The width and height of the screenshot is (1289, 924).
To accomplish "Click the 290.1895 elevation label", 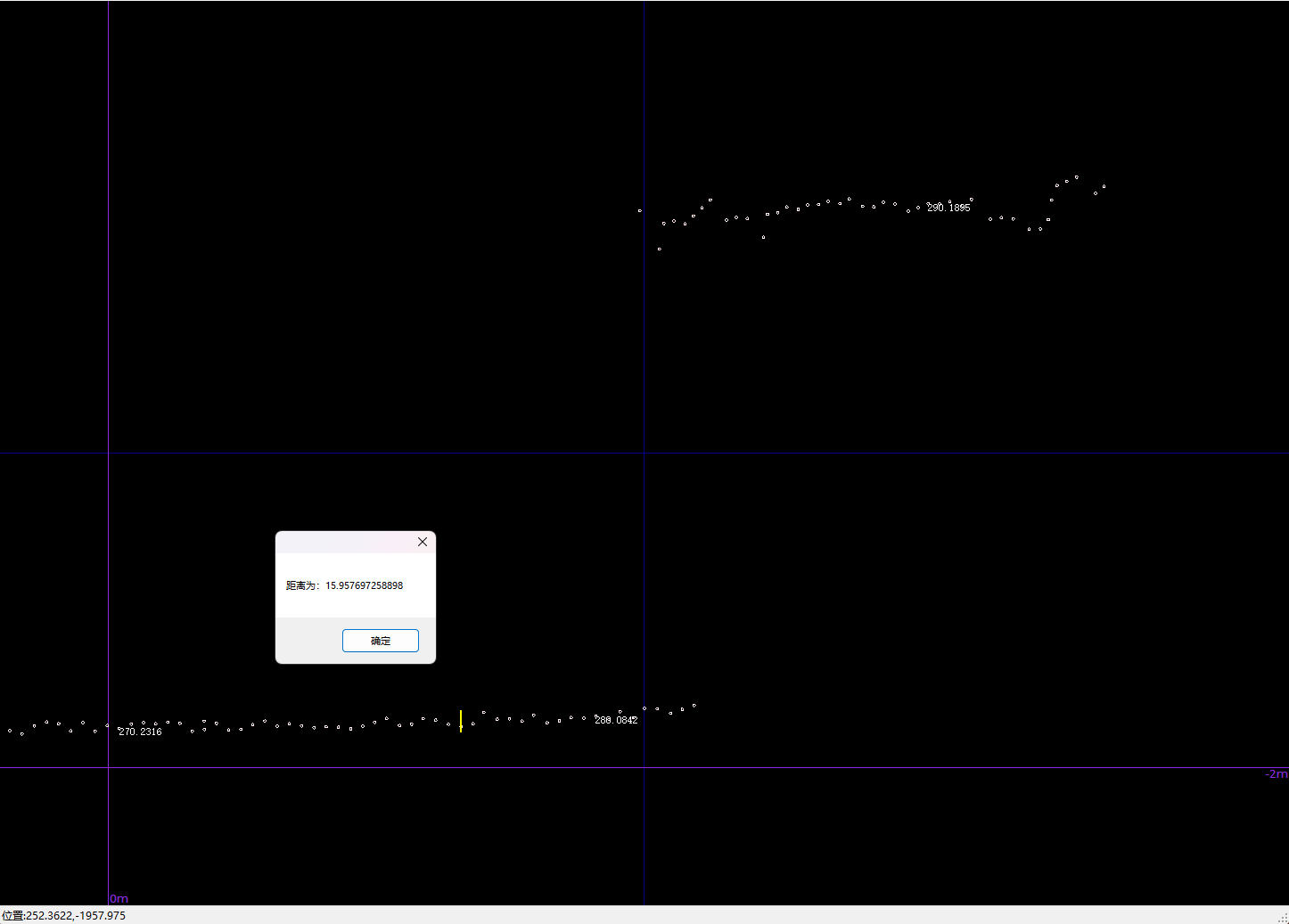I will (x=948, y=208).
